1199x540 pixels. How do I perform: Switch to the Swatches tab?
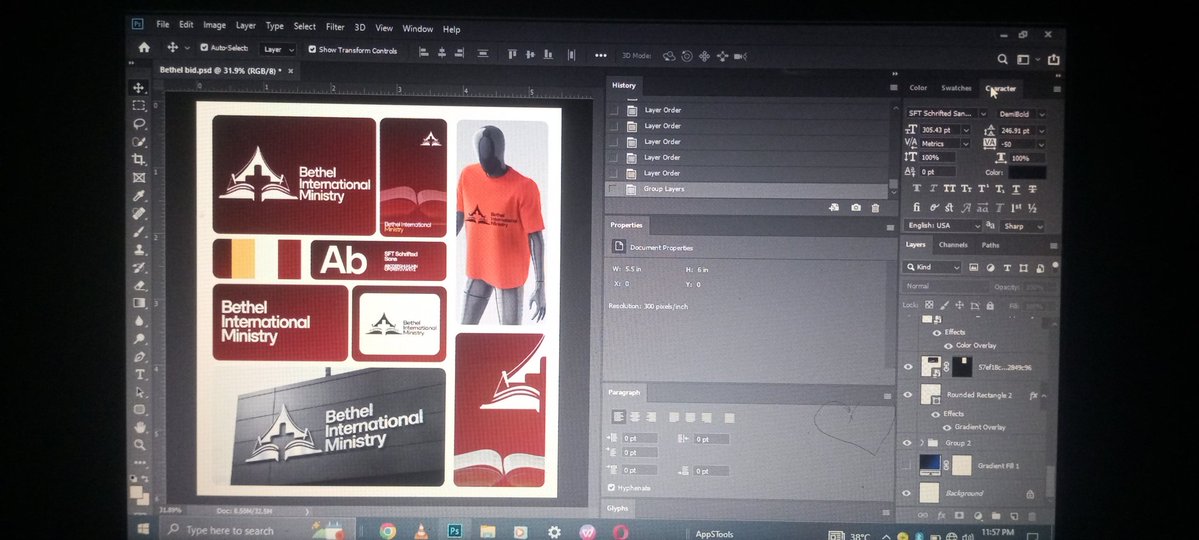[956, 88]
